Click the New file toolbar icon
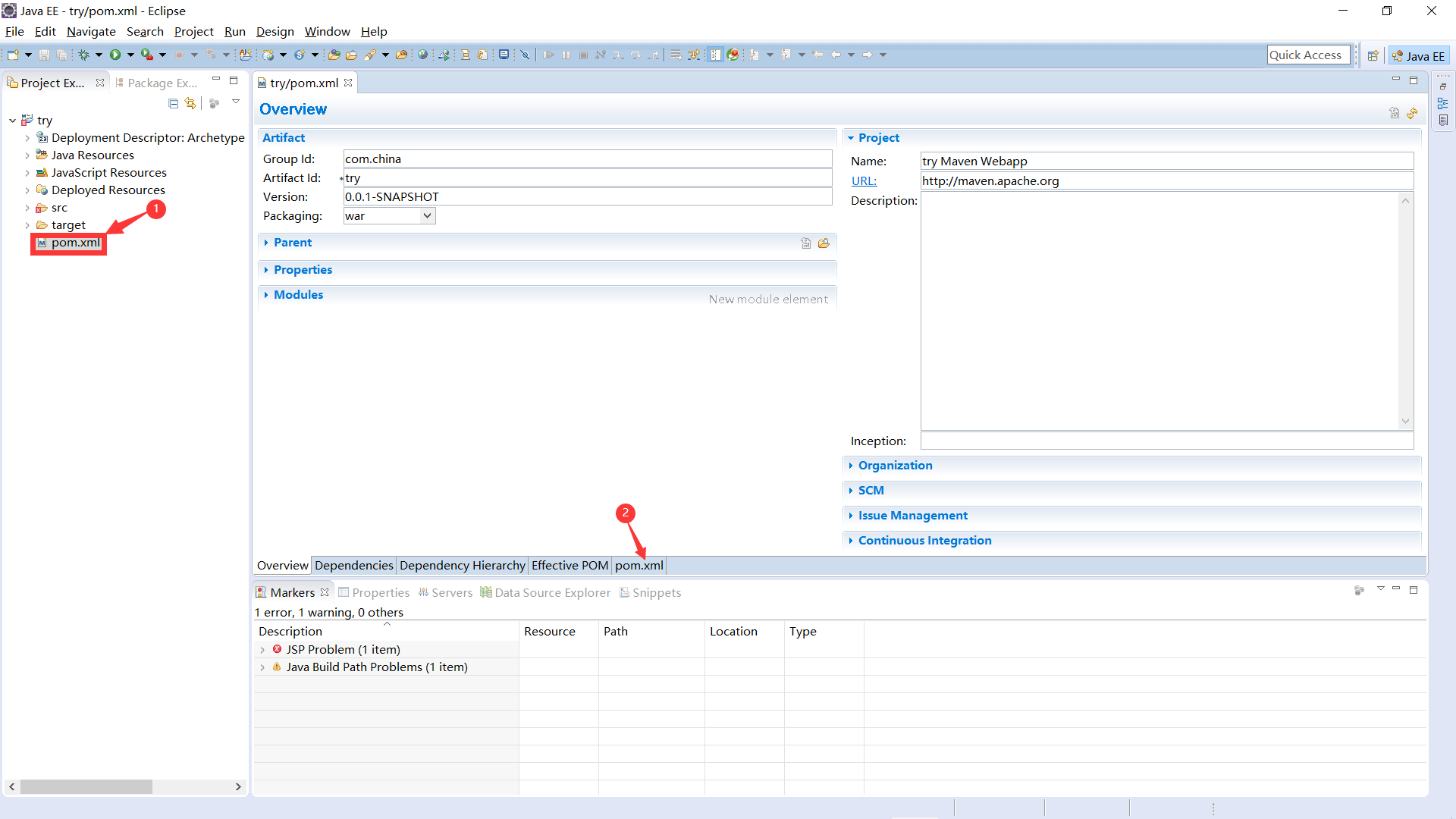 [x=13, y=55]
